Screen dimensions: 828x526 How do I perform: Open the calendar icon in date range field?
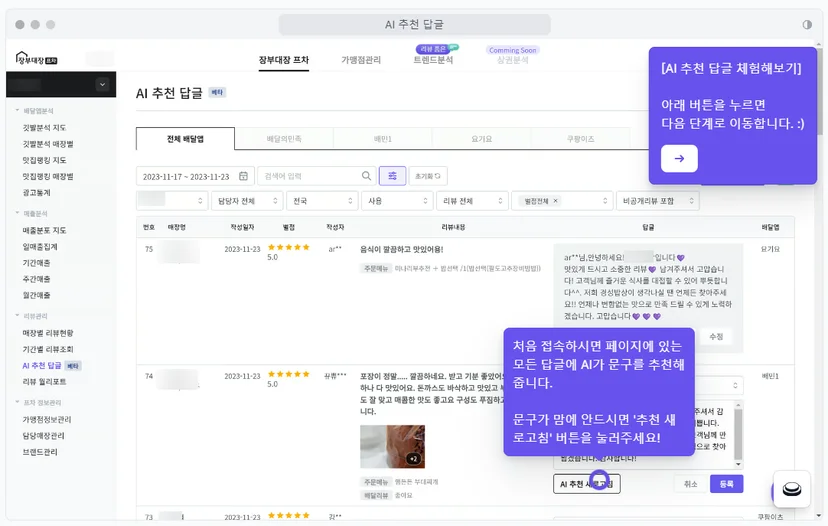243,176
